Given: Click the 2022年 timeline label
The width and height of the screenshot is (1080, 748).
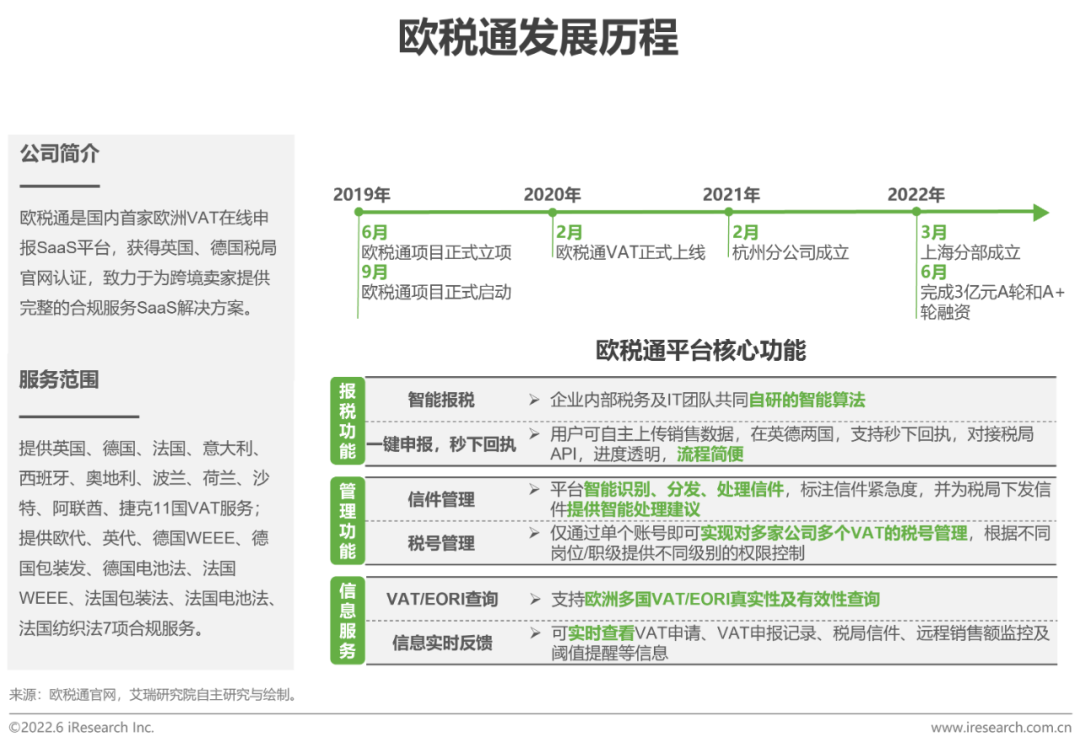Looking at the screenshot, I should click(915, 194).
